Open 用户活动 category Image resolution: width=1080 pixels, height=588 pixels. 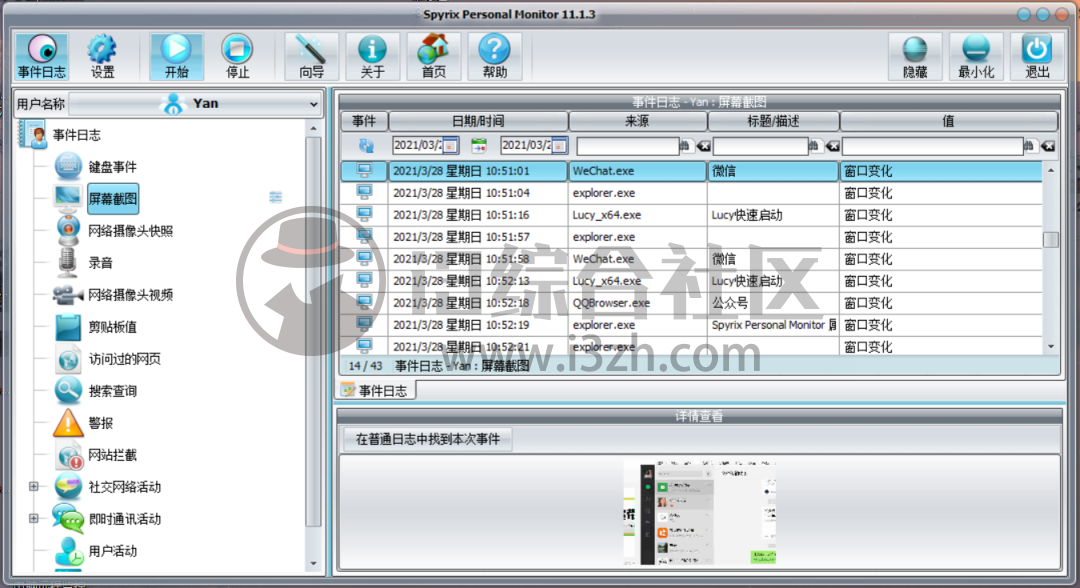pyautogui.click(x=112, y=551)
